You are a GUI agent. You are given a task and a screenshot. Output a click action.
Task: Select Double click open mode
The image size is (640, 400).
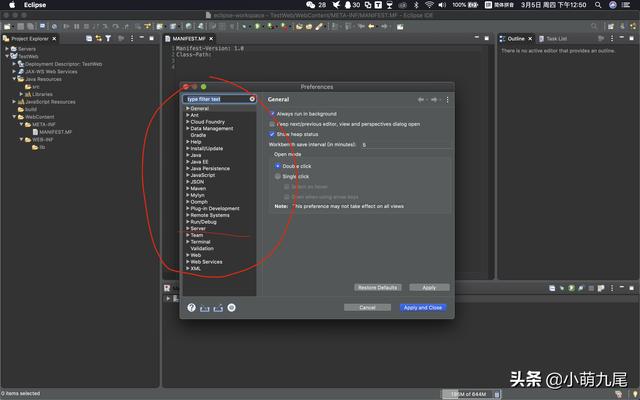pyautogui.click(x=278, y=166)
